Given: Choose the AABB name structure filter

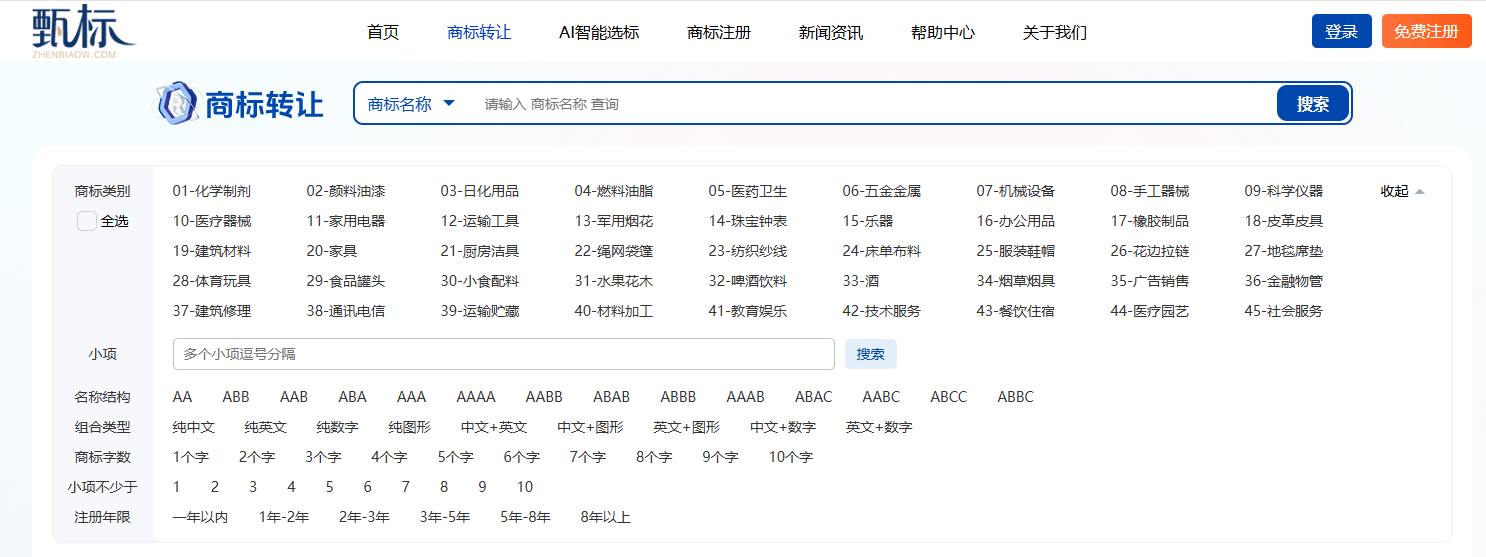Looking at the screenshot, I should point(544,397).
